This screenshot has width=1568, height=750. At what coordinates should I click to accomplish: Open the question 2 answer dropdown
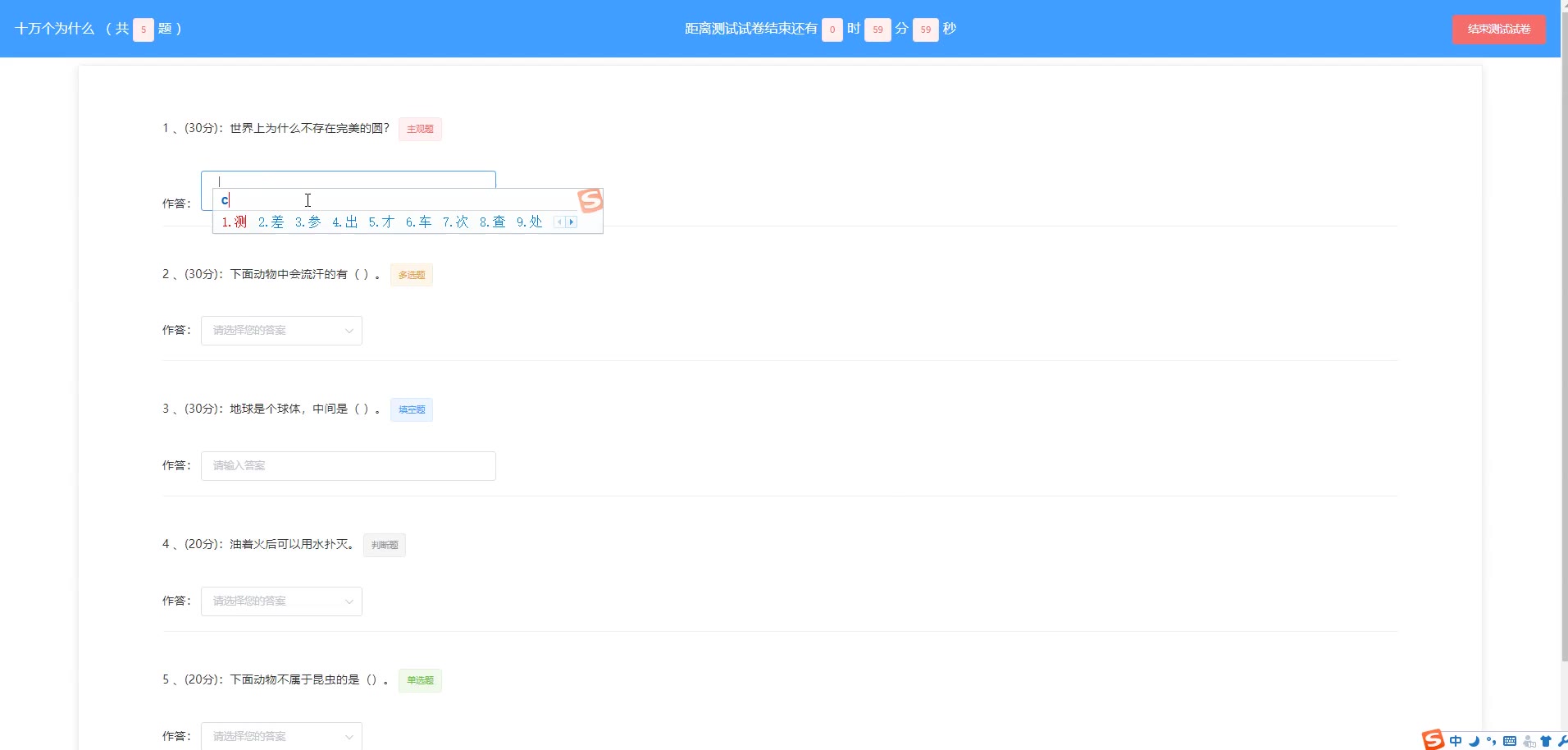(x=281, y=331)
